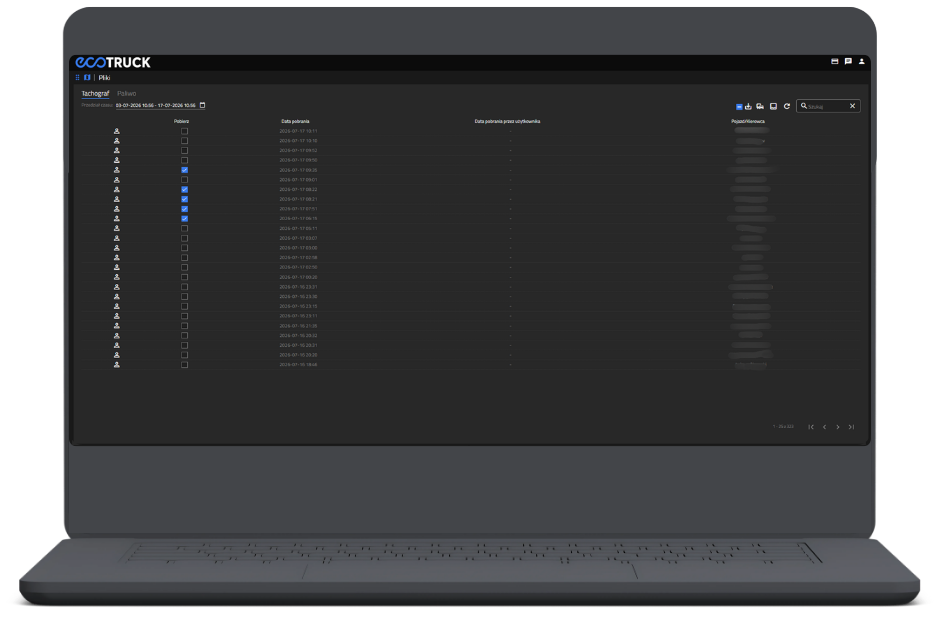Click the download selected files icon
This screenshot has height=633, width=940.
[x=748, y=106]
